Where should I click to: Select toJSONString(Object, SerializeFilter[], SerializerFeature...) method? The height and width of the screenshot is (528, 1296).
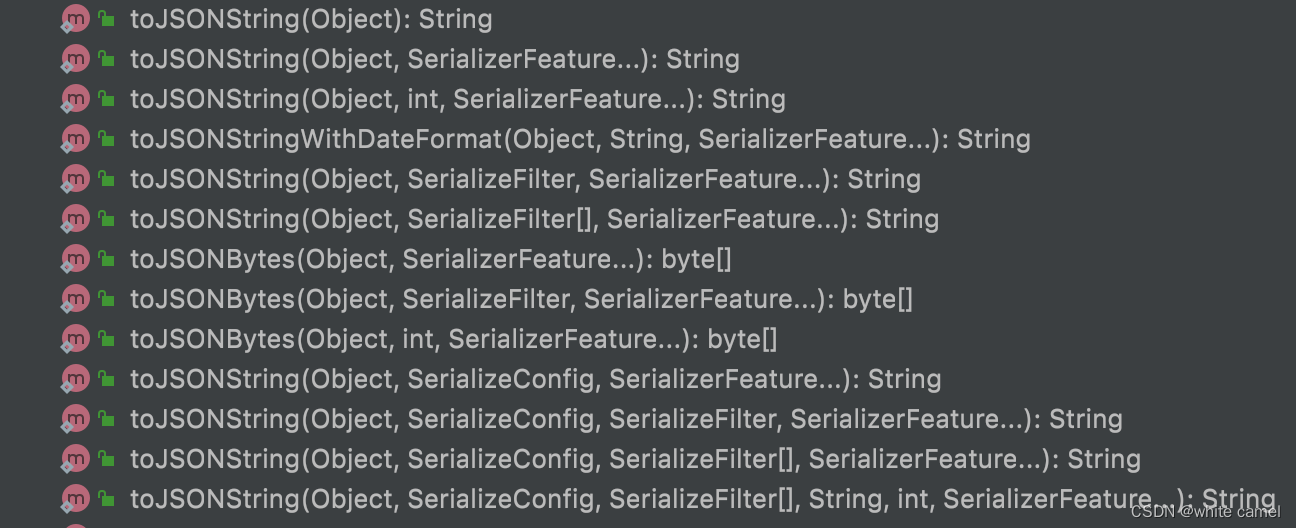click(534, 219)
